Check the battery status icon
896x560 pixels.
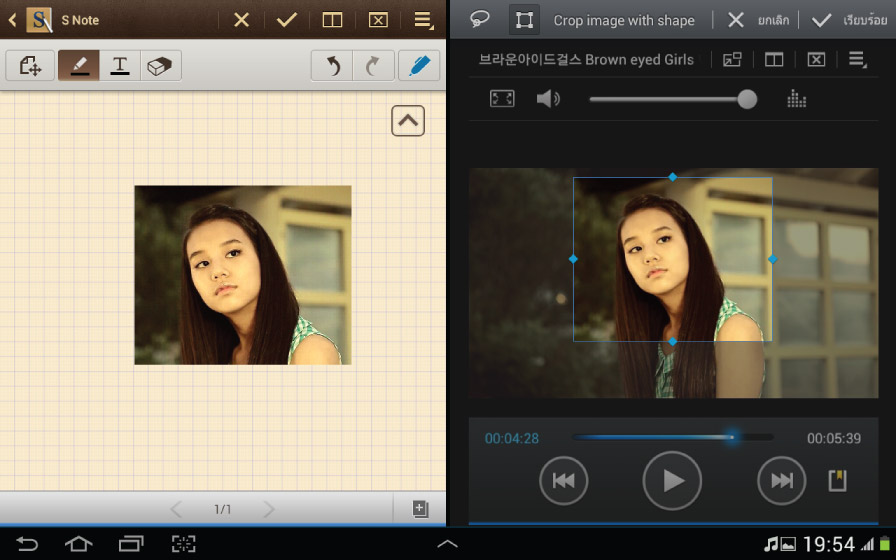885,543
